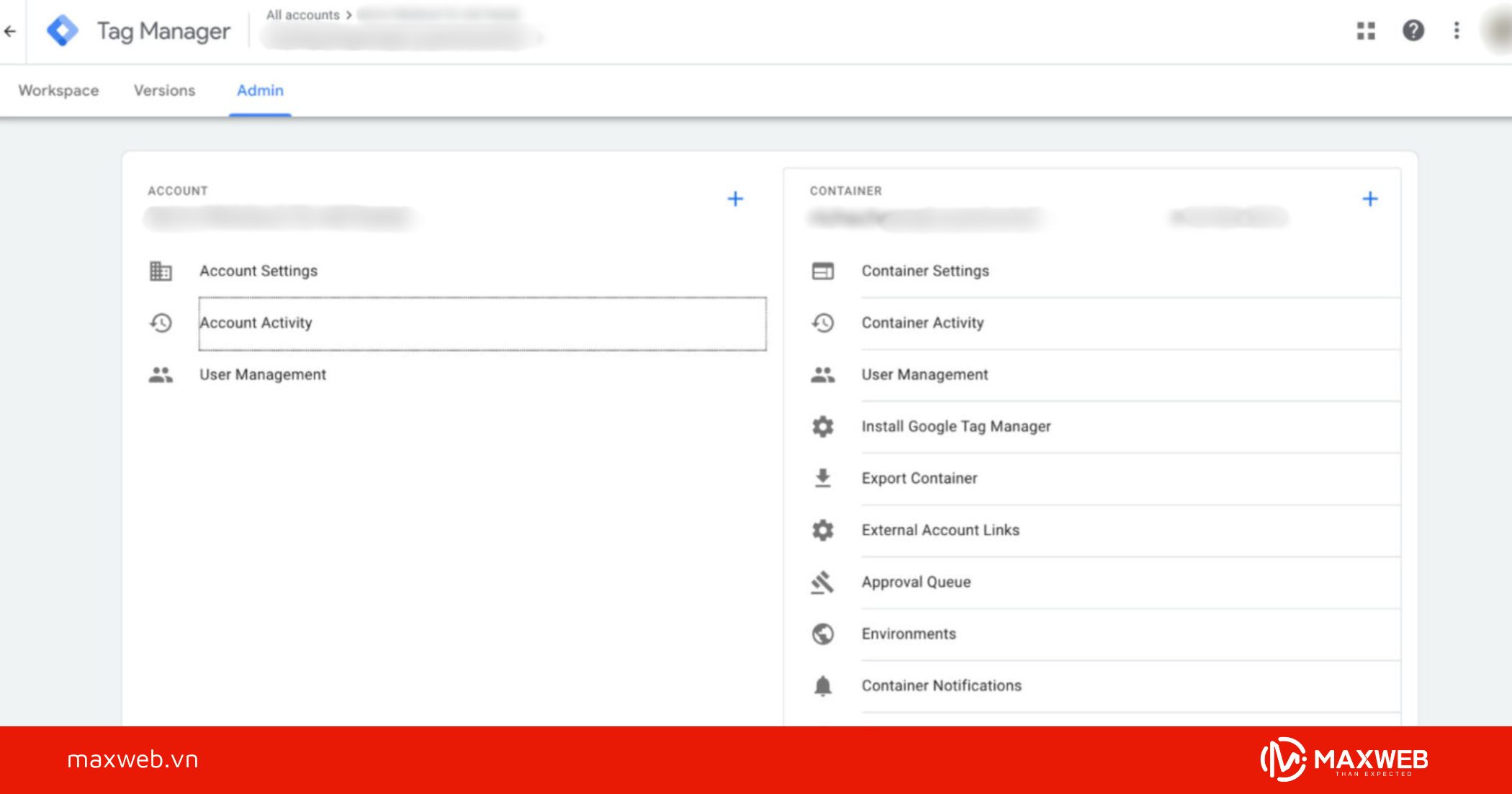Click the Container Notifications bell icon
The width and height of the screenshot is (1512, 794).
822,685
